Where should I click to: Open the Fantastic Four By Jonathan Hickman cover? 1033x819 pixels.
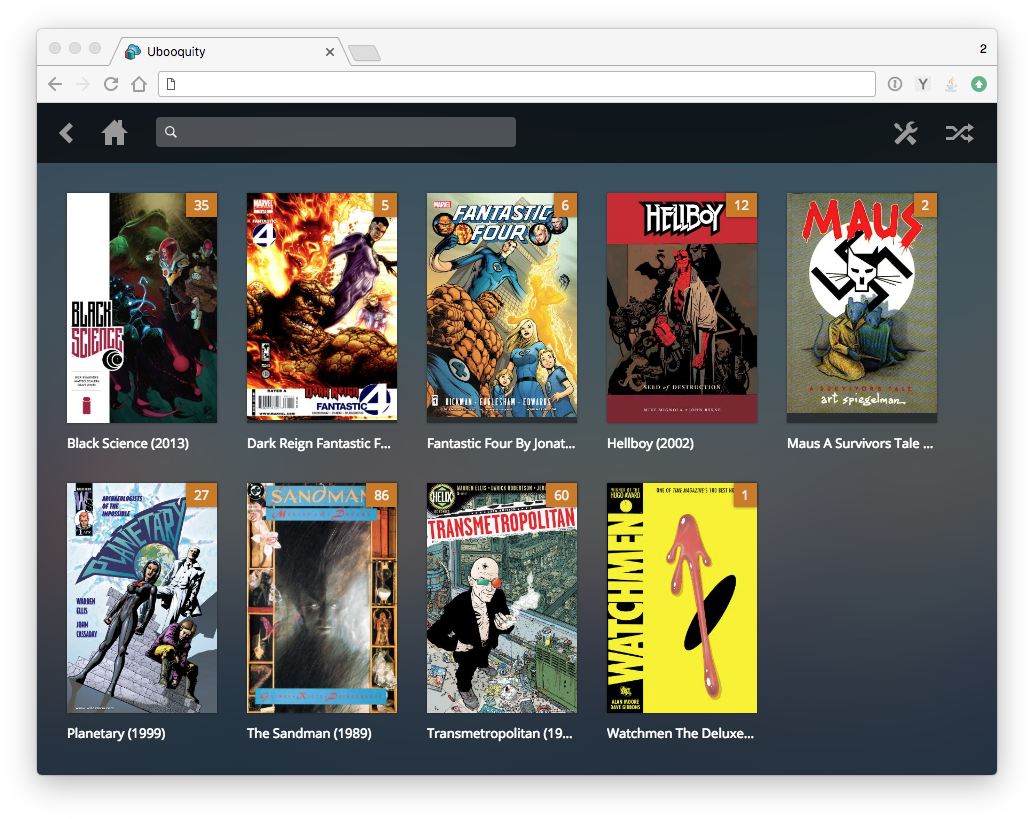[502, 306]
